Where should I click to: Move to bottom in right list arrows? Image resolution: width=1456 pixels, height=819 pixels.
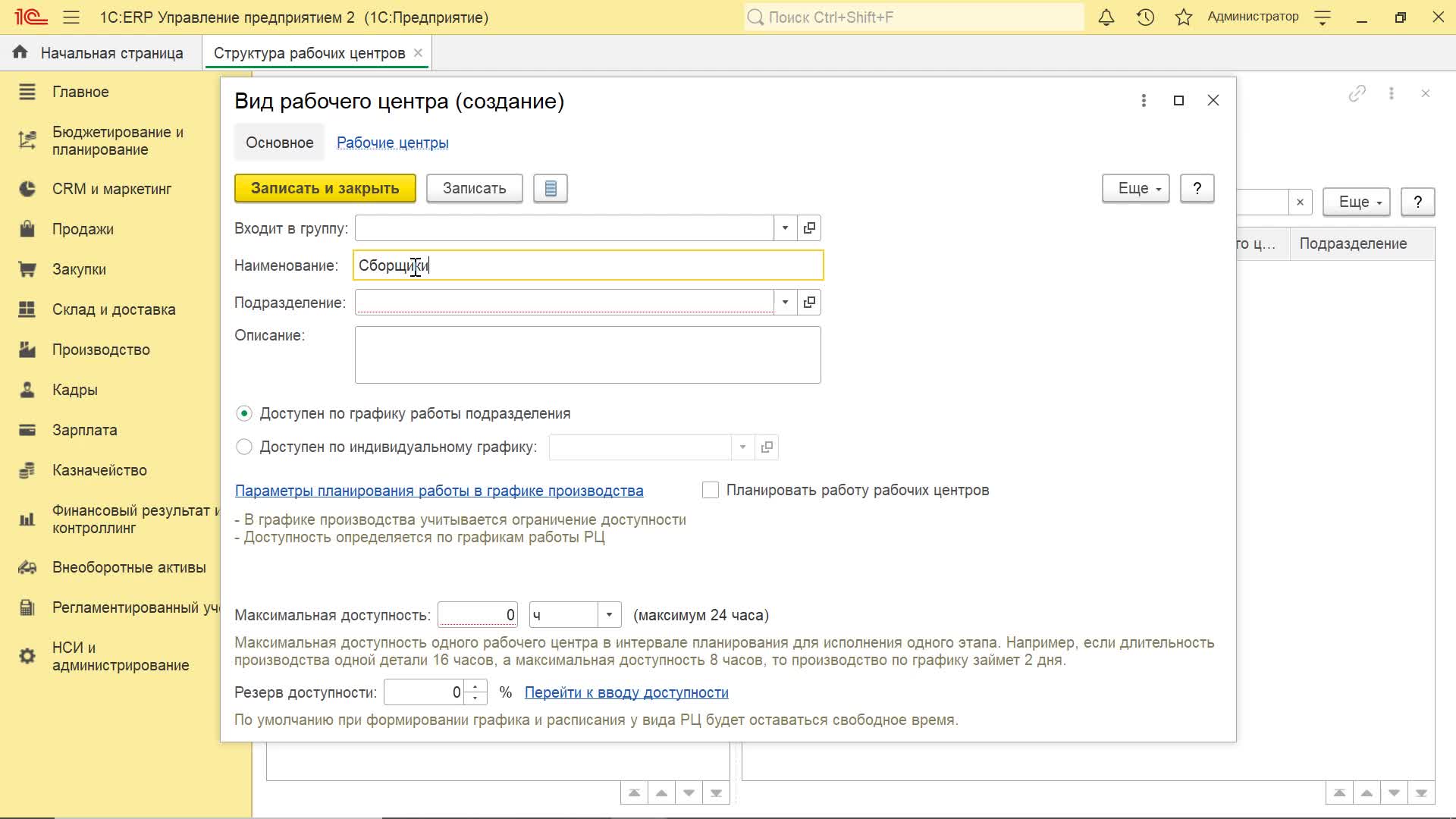(1421, 793)
